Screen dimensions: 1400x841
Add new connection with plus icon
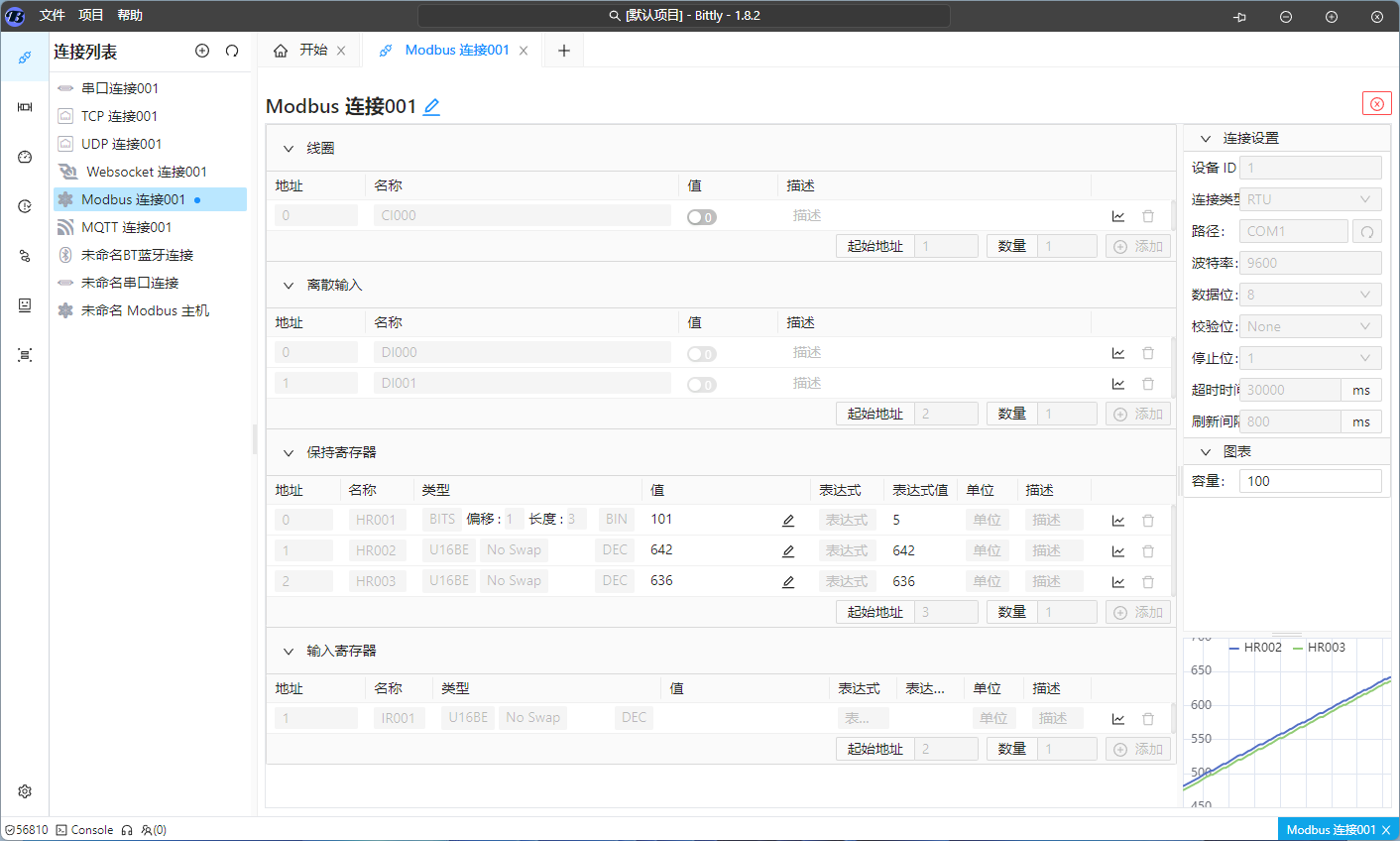[x=202, y=51]
